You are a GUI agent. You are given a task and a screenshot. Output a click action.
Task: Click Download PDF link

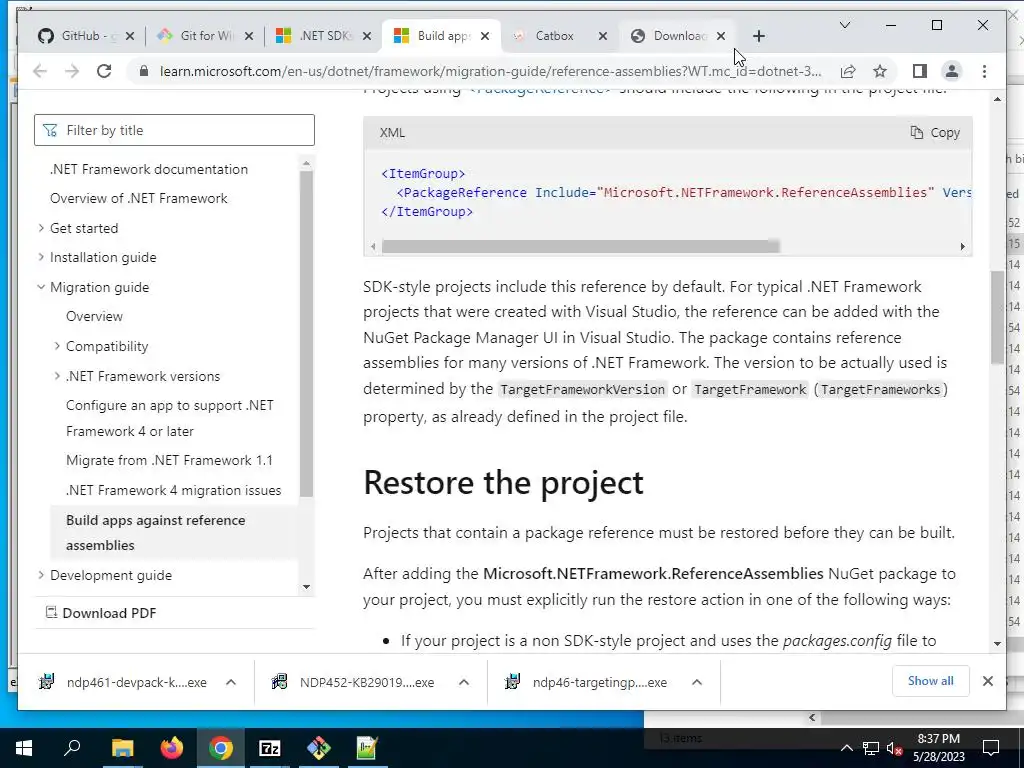pyautogui.click(x=101, y=613)
